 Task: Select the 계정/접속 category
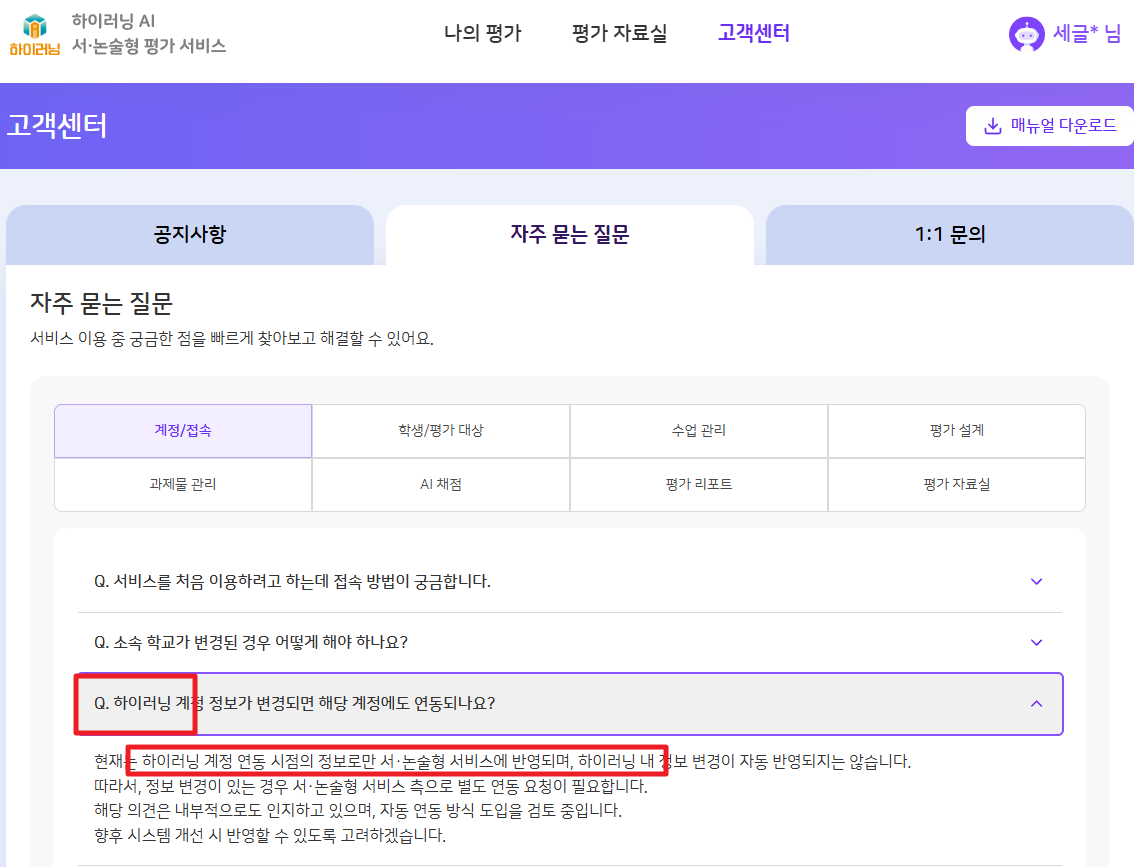tap(183, 431)
